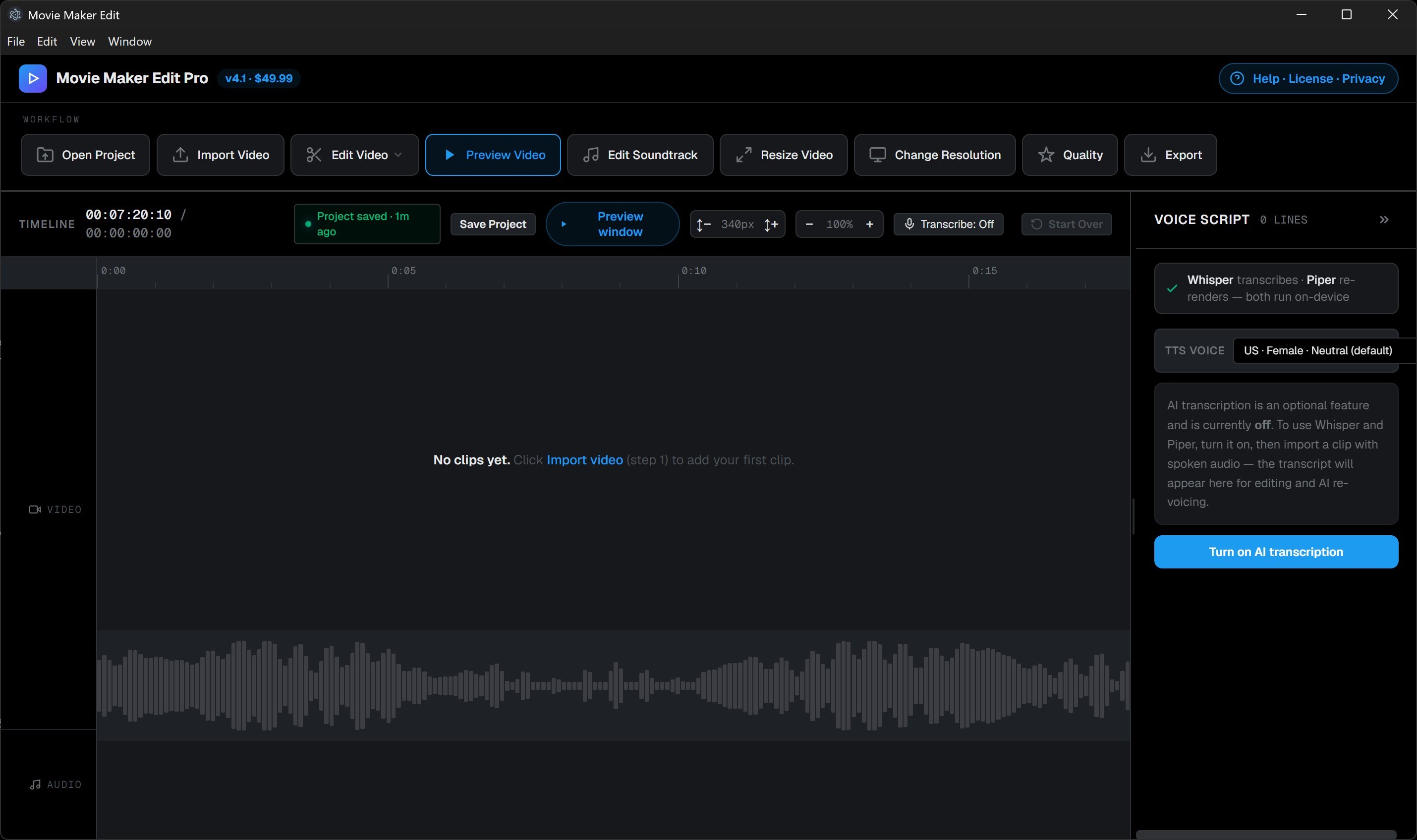Click the 0 LINES counter
Image resolution: width=1417 pixels, height=840 pixels.
1283,220
